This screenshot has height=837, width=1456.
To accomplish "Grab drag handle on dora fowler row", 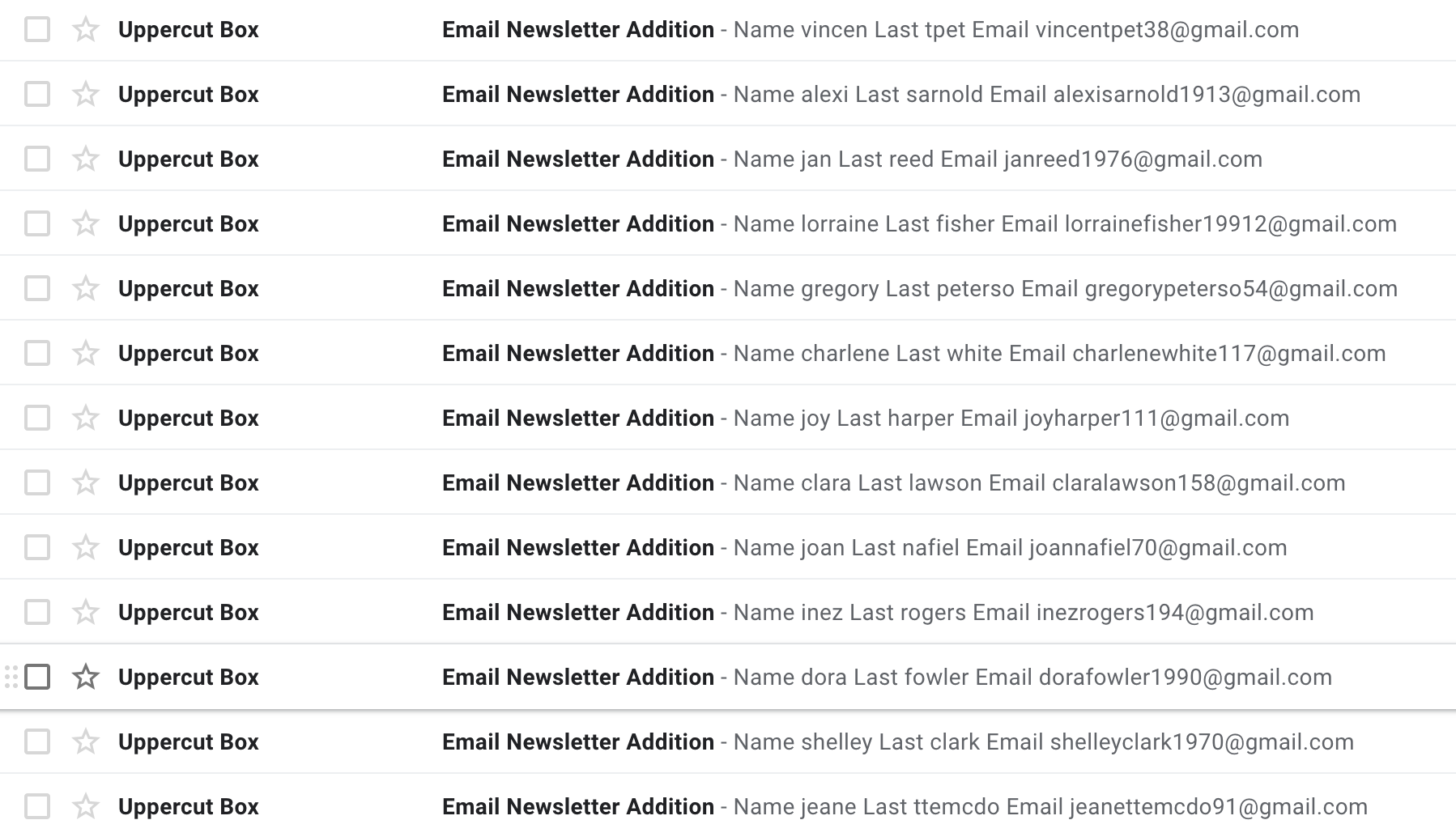I will pyautogui.click(x=11, y=678).
